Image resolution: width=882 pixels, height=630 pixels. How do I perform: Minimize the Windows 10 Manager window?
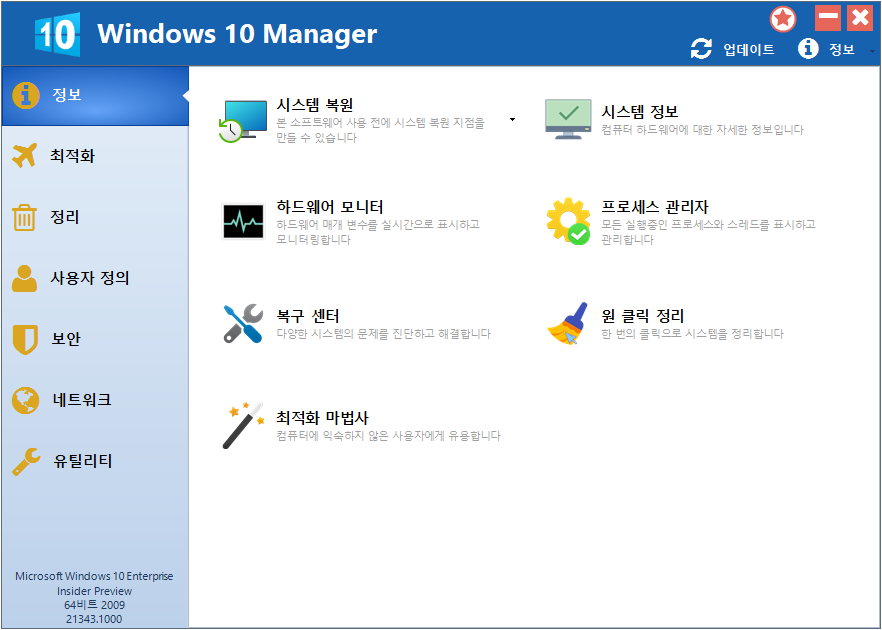828,18
